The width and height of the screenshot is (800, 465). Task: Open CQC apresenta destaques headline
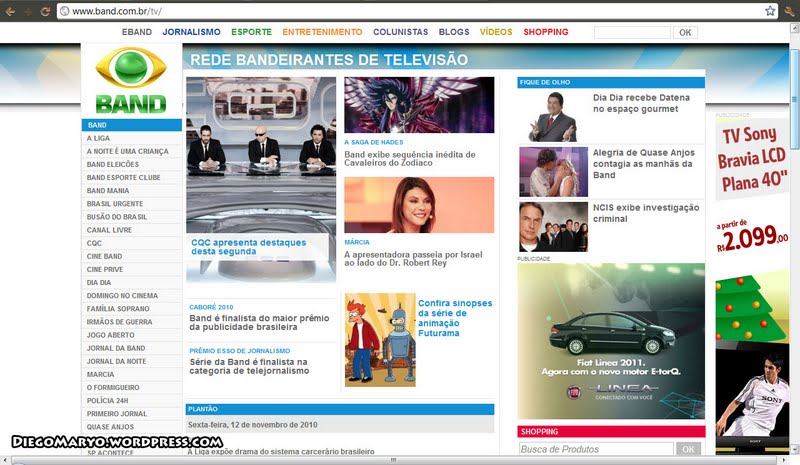(x=248, y=247)
